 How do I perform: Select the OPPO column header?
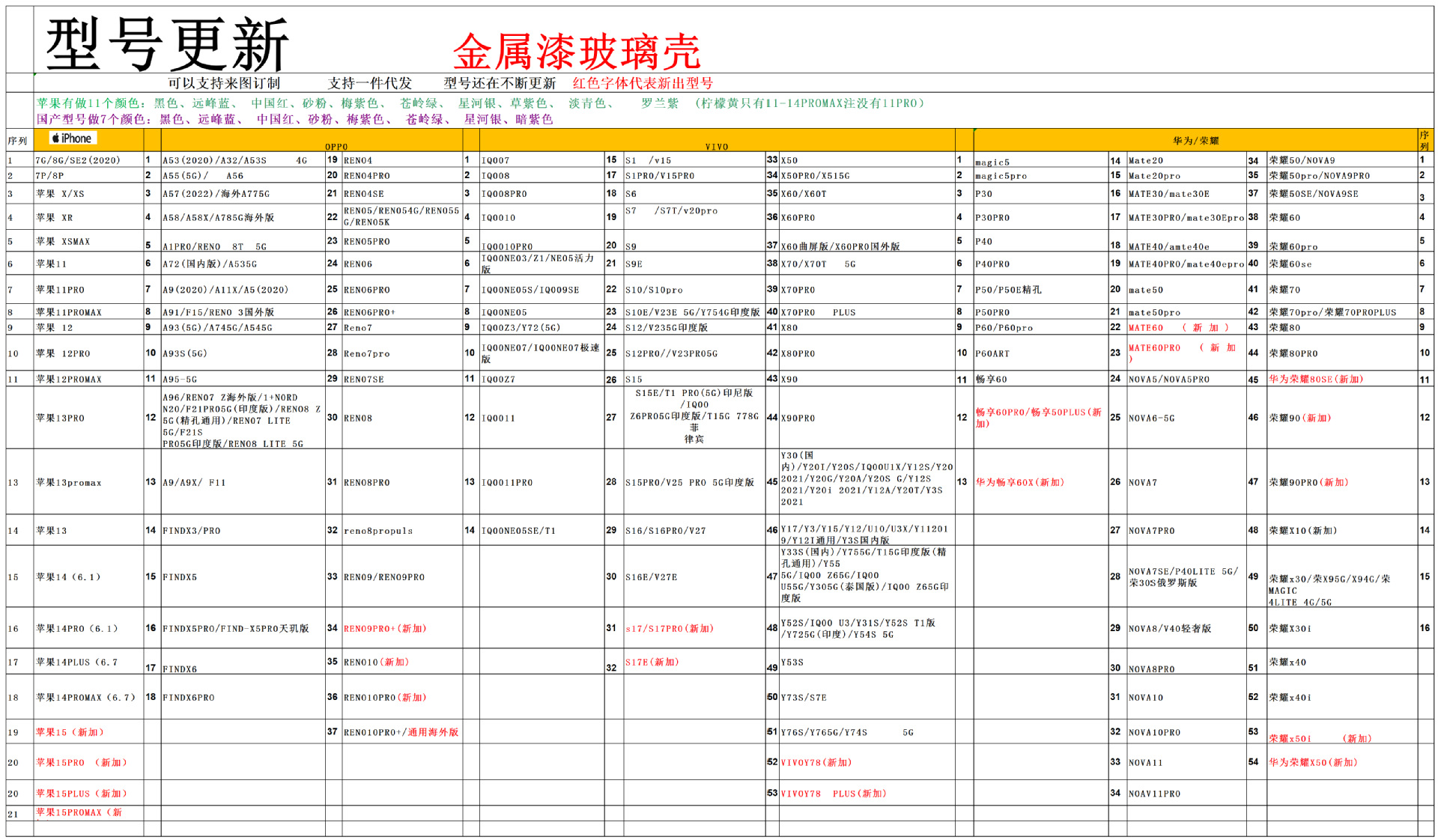tap(336, 146)
